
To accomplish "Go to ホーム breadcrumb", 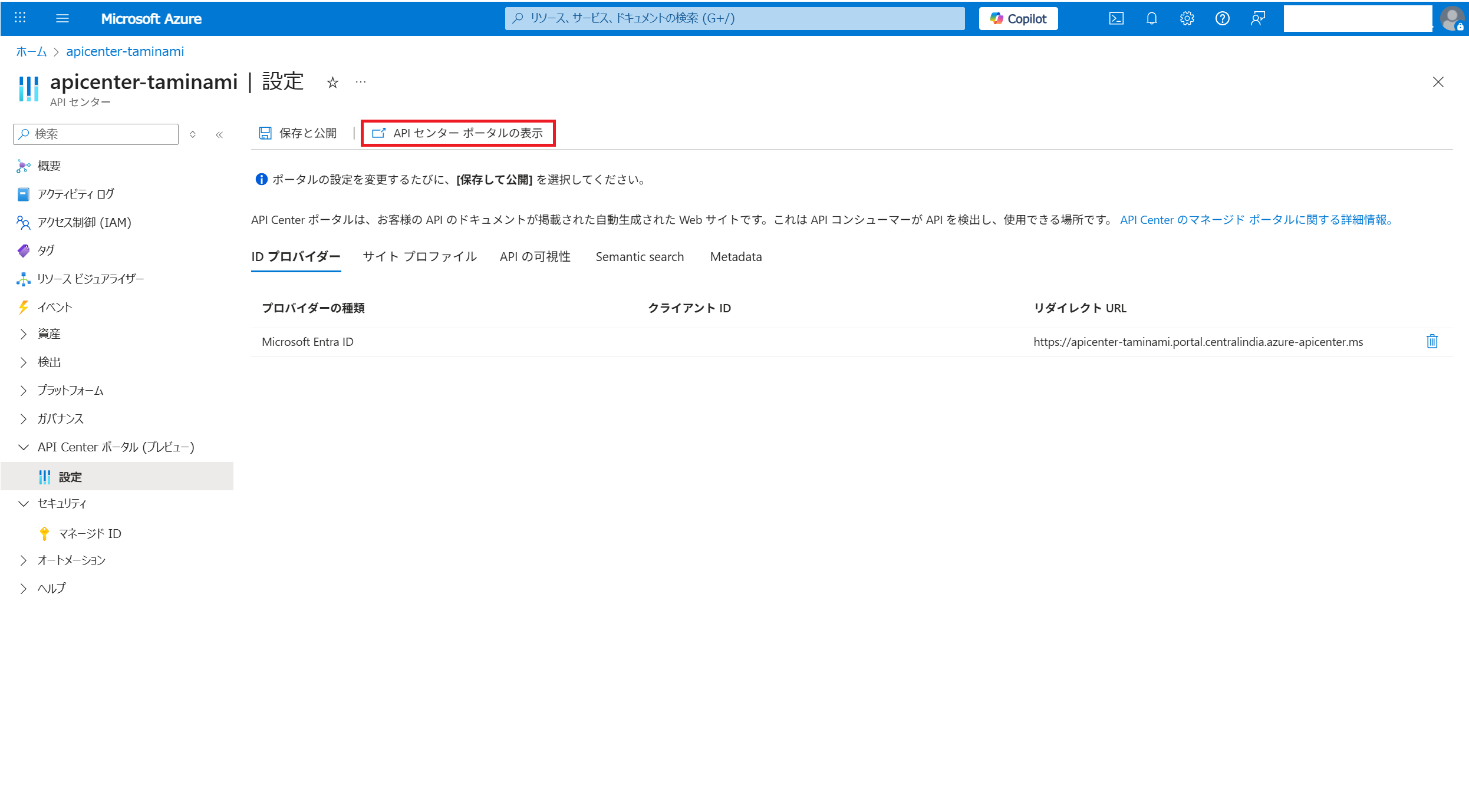I will [x=31, y=51].
